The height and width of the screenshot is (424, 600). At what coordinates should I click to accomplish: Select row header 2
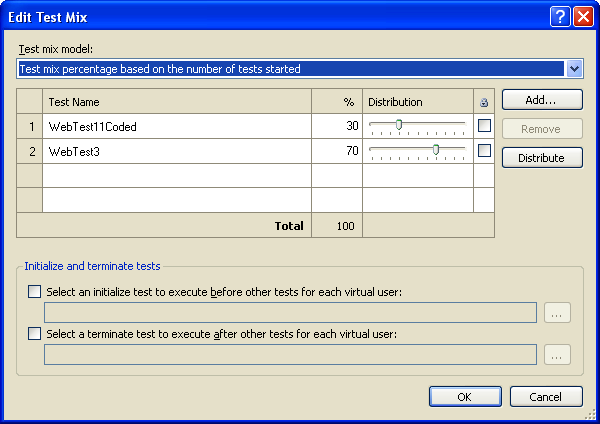[29, 152]
